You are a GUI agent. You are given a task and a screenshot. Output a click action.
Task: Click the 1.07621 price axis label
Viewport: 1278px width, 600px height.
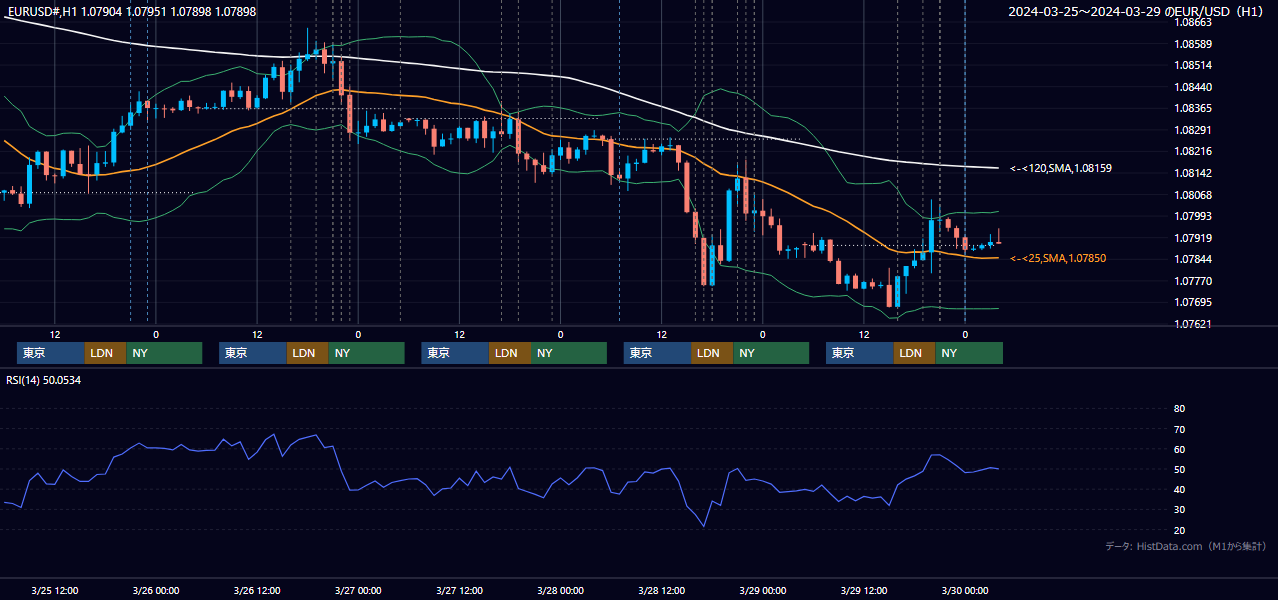pyautogui.click(x=1194, y=324)
